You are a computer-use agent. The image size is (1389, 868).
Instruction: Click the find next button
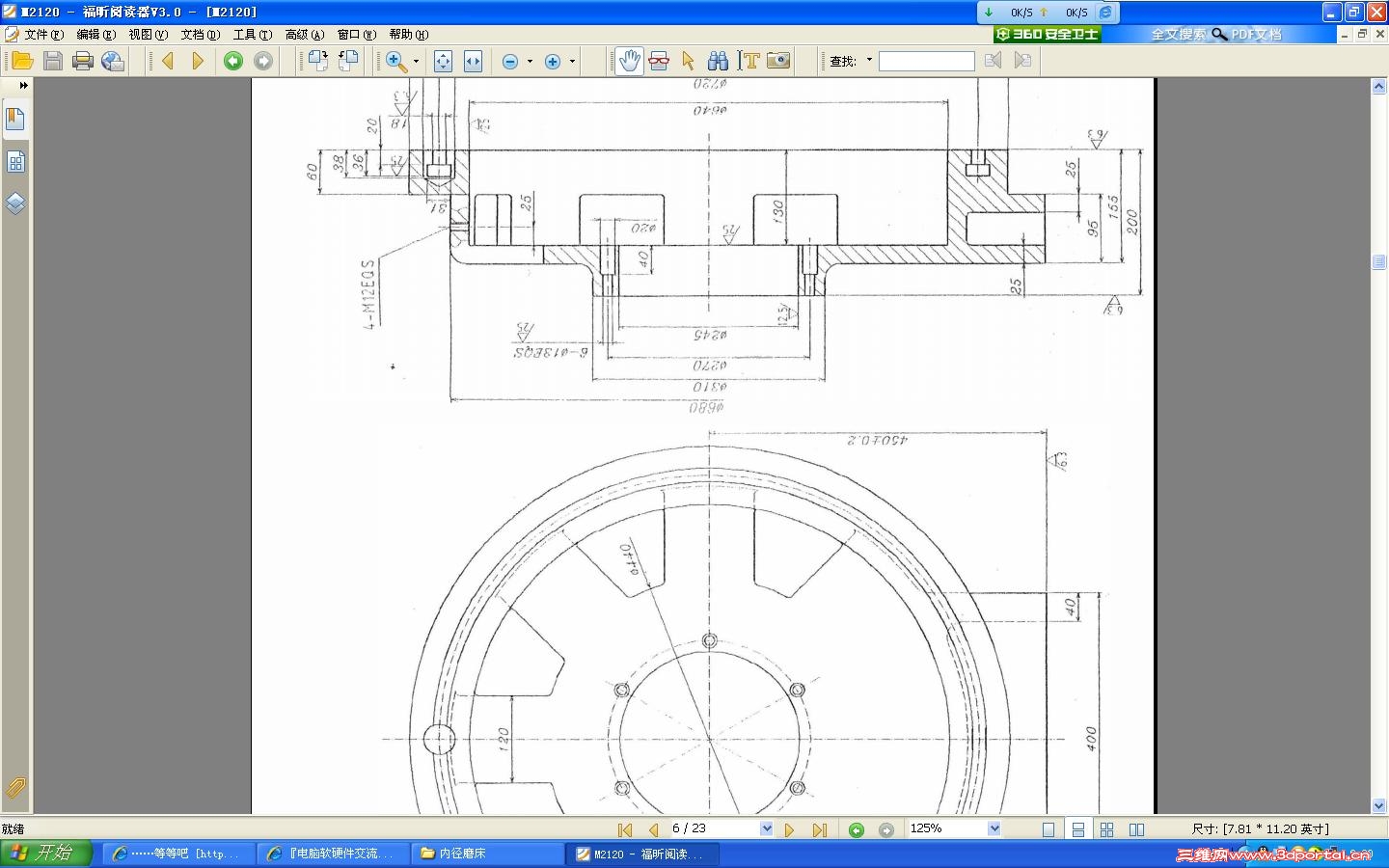pos(1022,61)
